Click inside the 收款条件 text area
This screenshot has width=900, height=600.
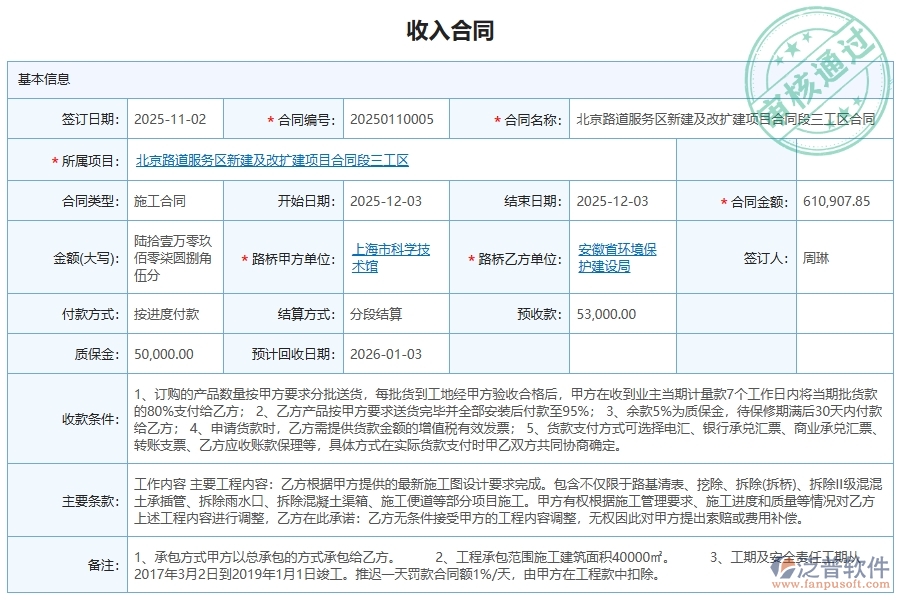pos(500,410)
